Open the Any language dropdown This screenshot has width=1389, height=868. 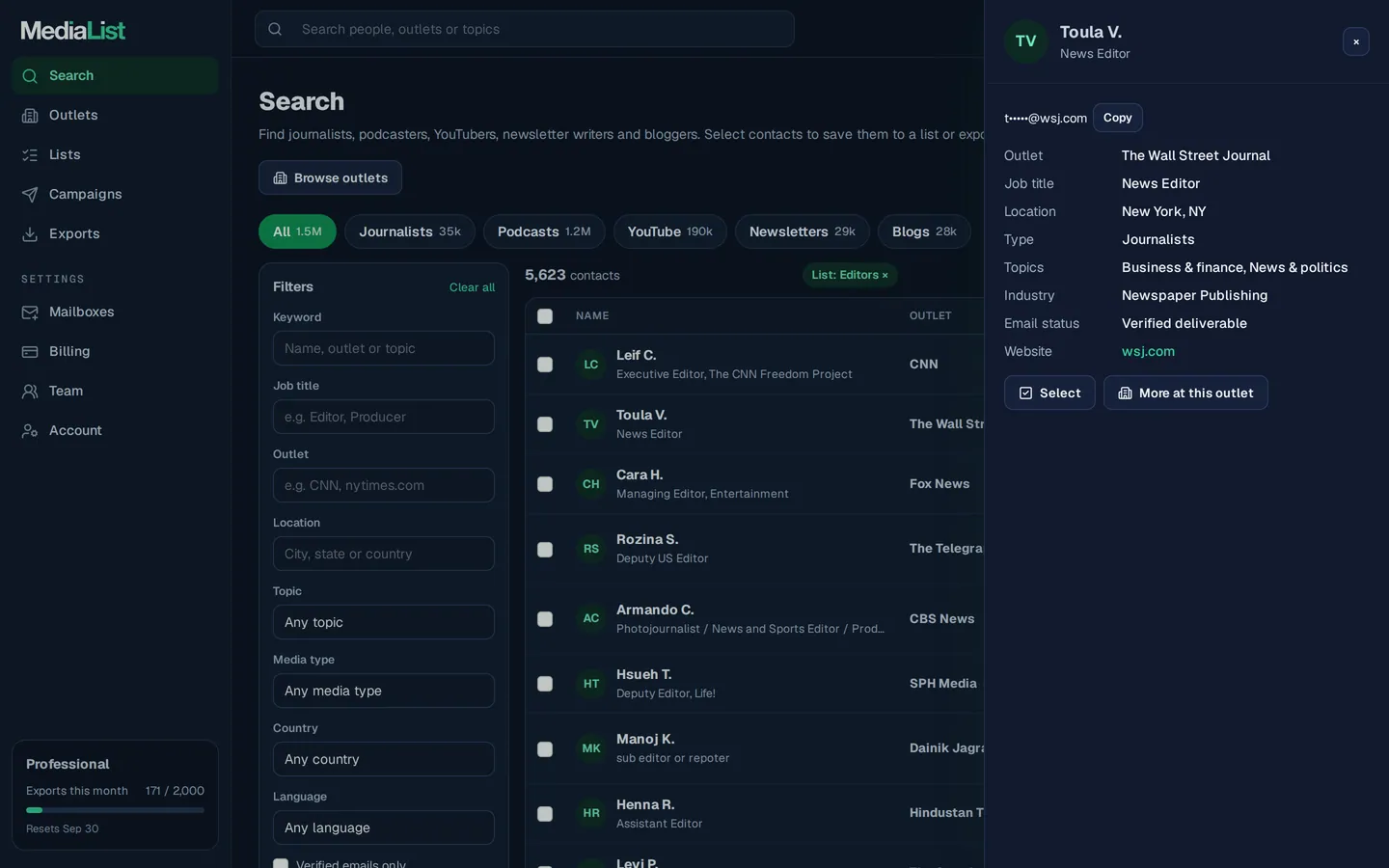click(x=384, y=827)
